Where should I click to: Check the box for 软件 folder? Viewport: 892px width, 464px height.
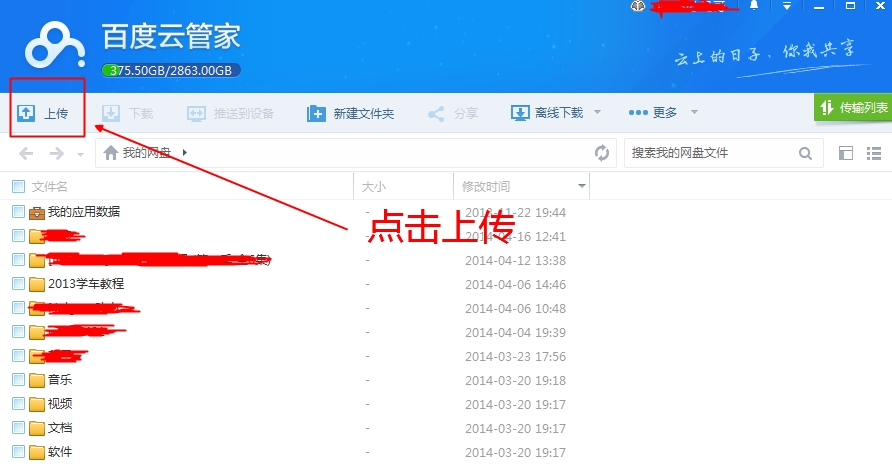(19, 452)
